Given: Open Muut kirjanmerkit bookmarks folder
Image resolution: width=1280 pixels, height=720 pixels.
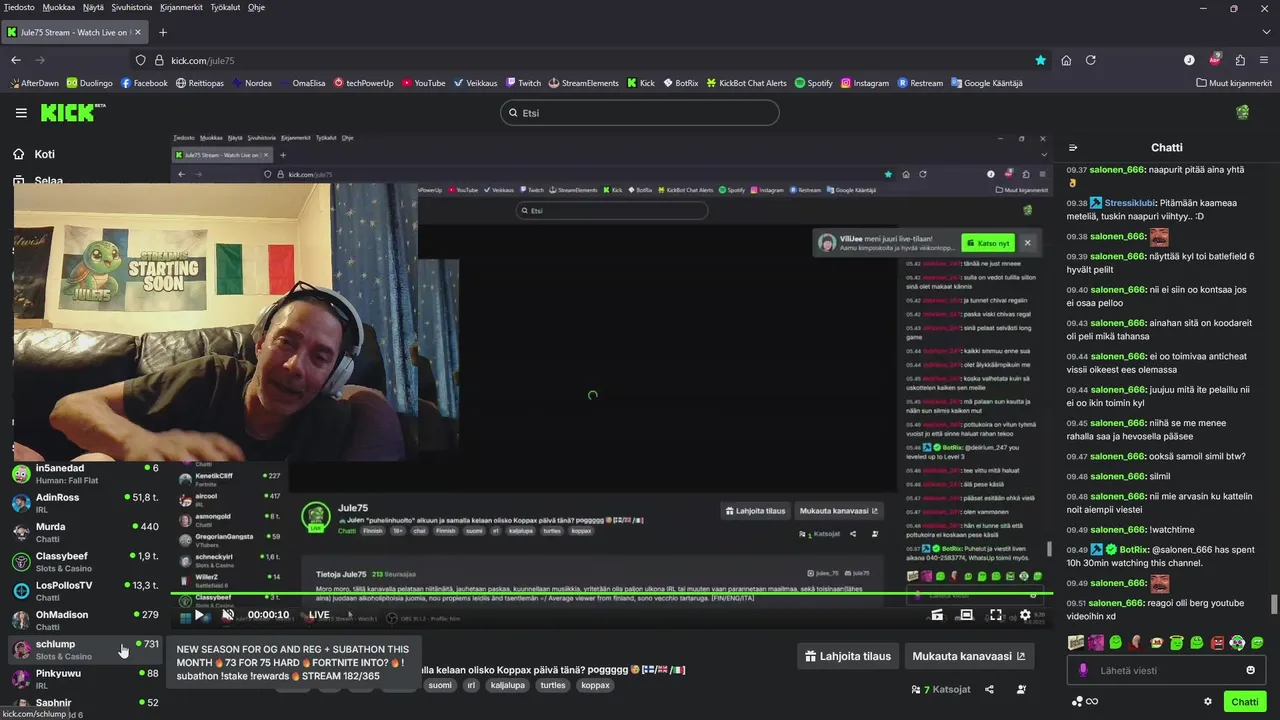Looking at the screenshot, I should click(x=1235, y=83).
